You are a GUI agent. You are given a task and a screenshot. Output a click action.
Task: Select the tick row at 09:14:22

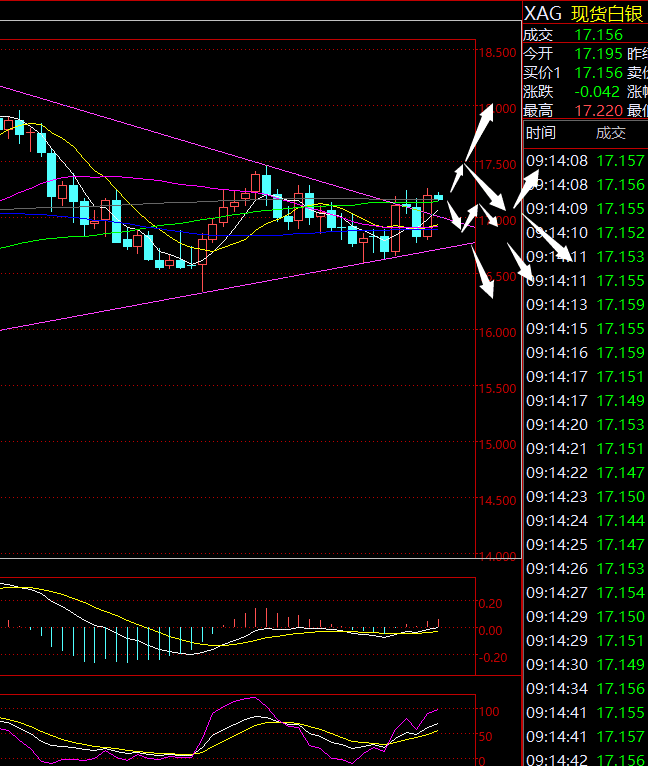tap(585, 472)
